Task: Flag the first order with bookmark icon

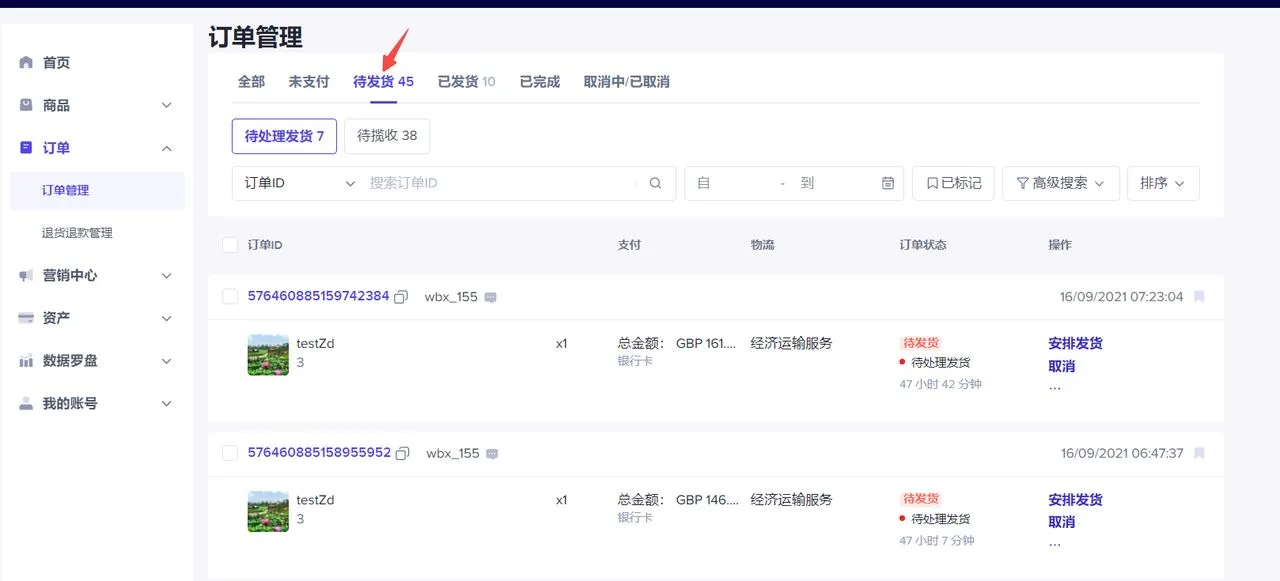Action: click(1199, 297)
